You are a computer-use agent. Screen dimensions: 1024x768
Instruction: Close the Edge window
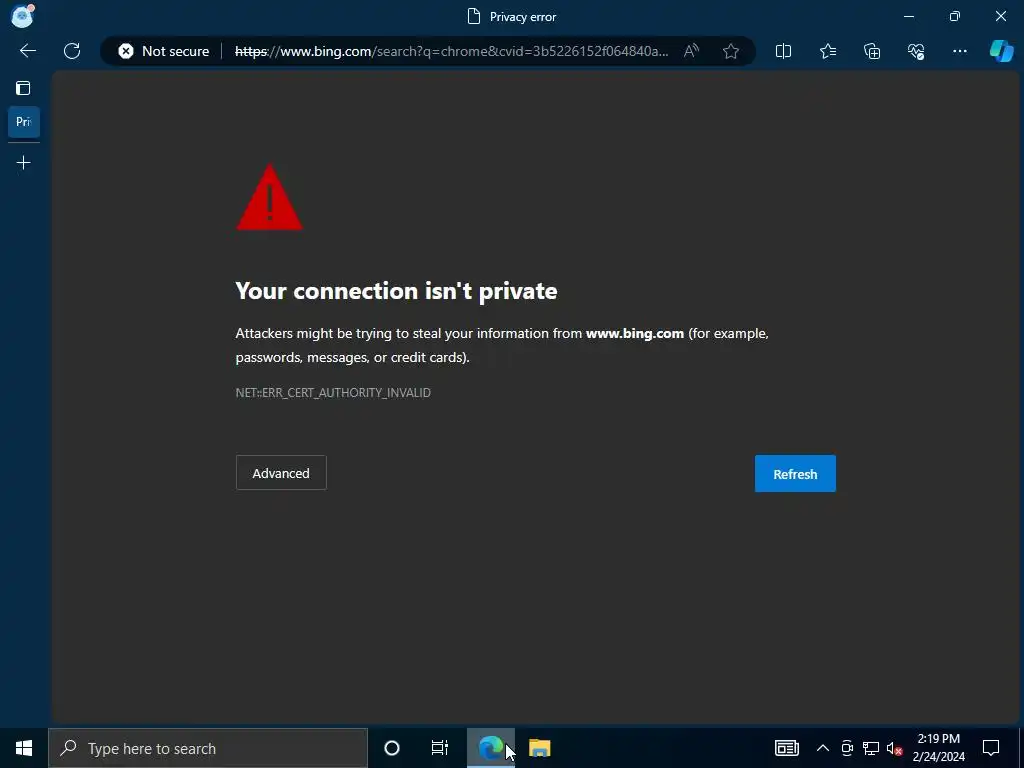(1000, 16)
